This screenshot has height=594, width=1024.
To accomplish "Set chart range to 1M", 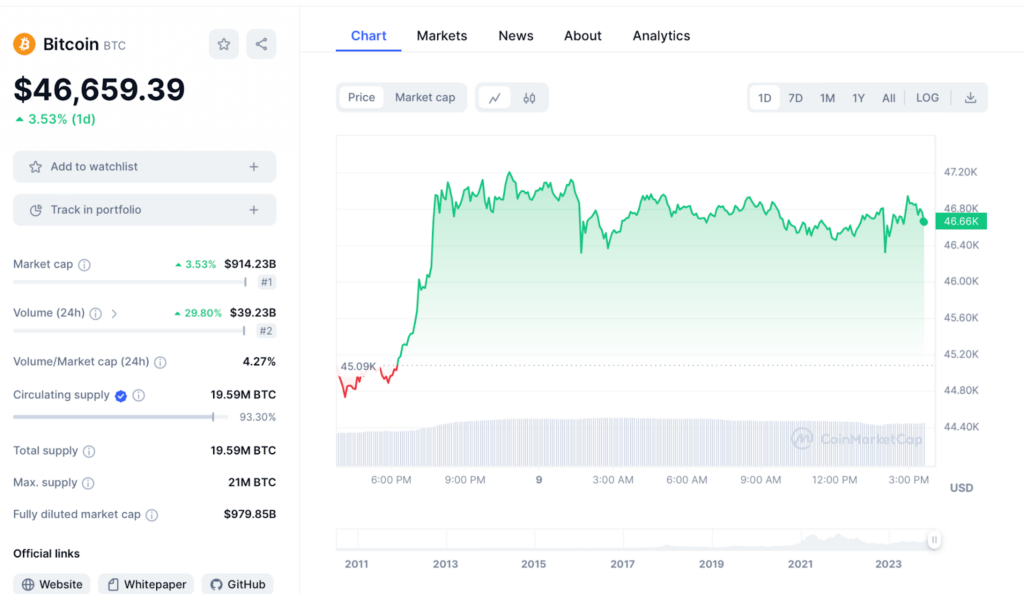I will click(827, 98).
